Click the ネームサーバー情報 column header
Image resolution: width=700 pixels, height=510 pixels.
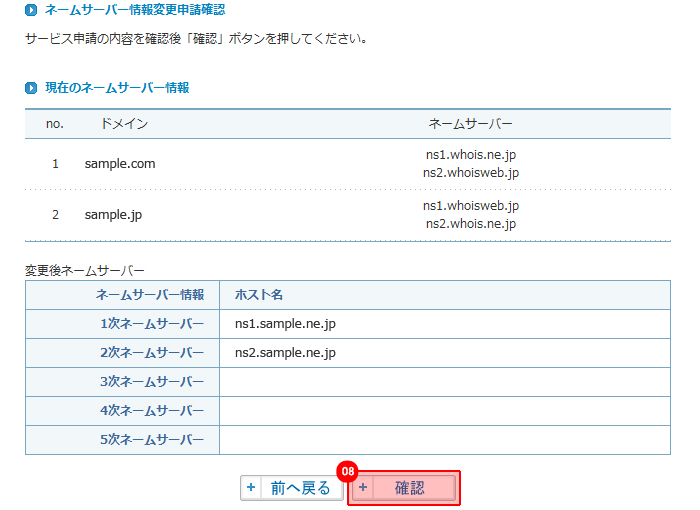point(150,295)
